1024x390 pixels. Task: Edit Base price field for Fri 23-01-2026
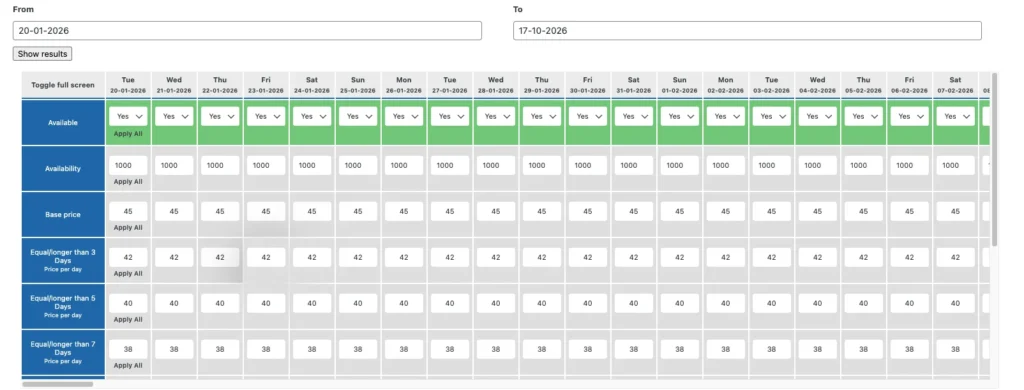[x=266, y=212]
